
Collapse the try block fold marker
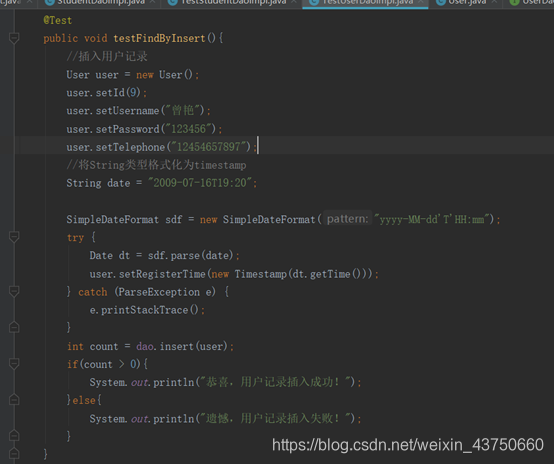click(14, 237)
